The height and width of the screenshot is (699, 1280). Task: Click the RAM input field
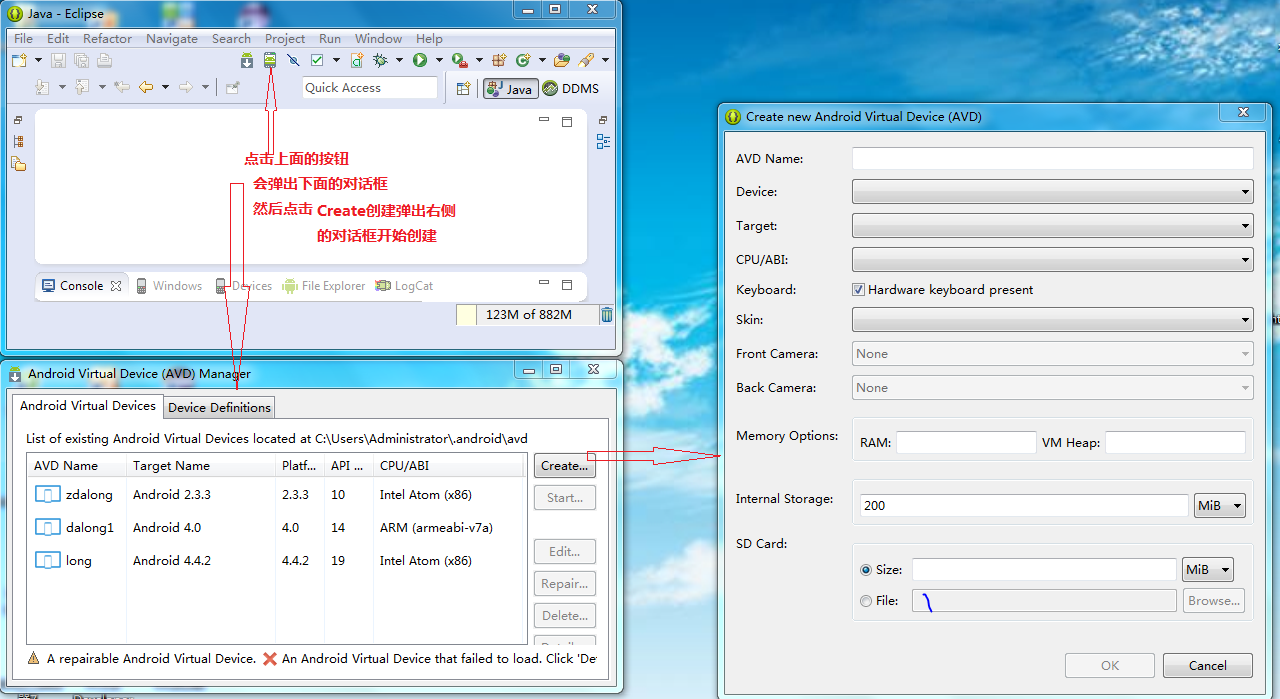point(966,442)
